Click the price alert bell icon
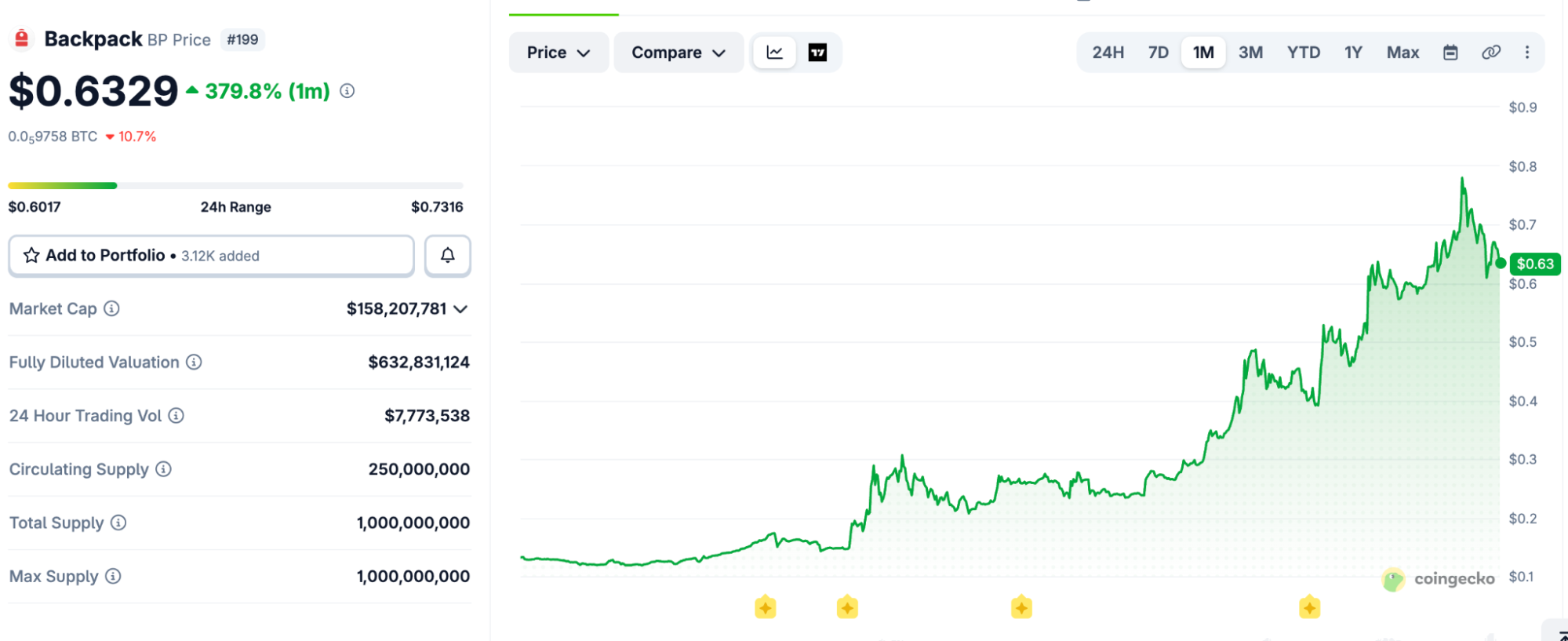1568x641 pixels. (x=447, y=256)
